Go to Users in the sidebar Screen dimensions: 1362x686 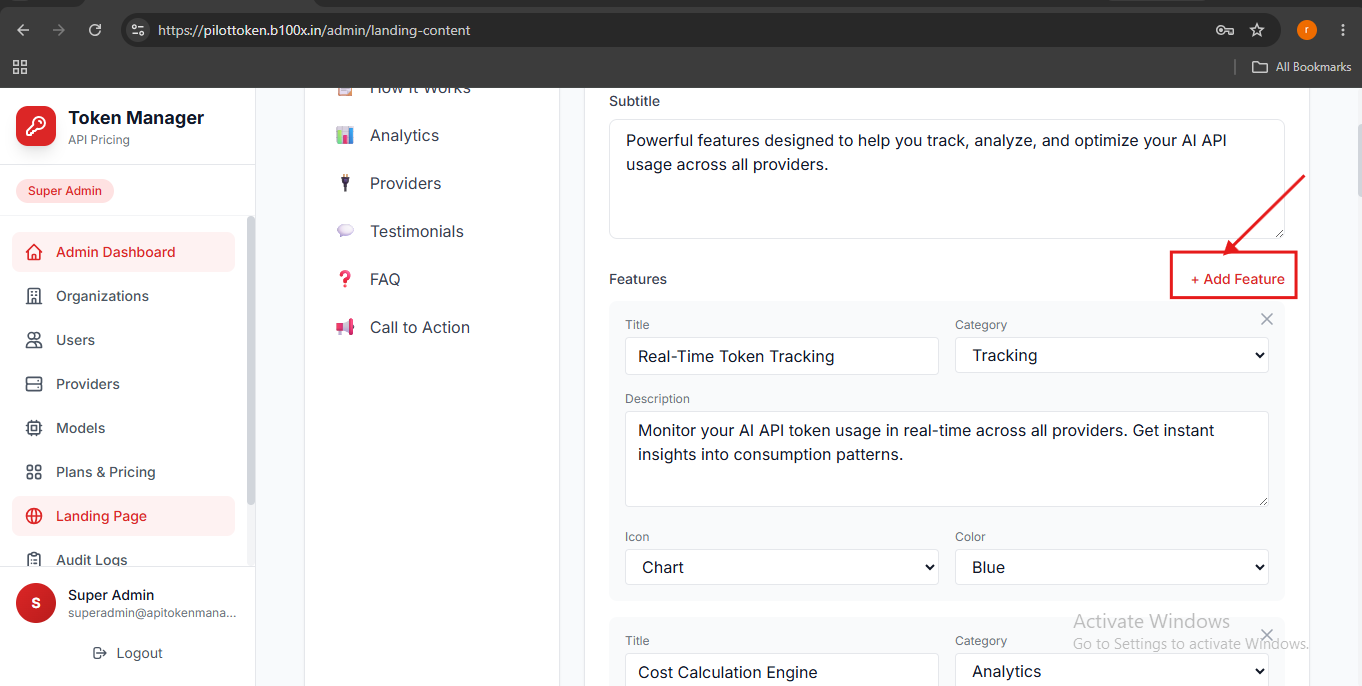pos(124,340)
